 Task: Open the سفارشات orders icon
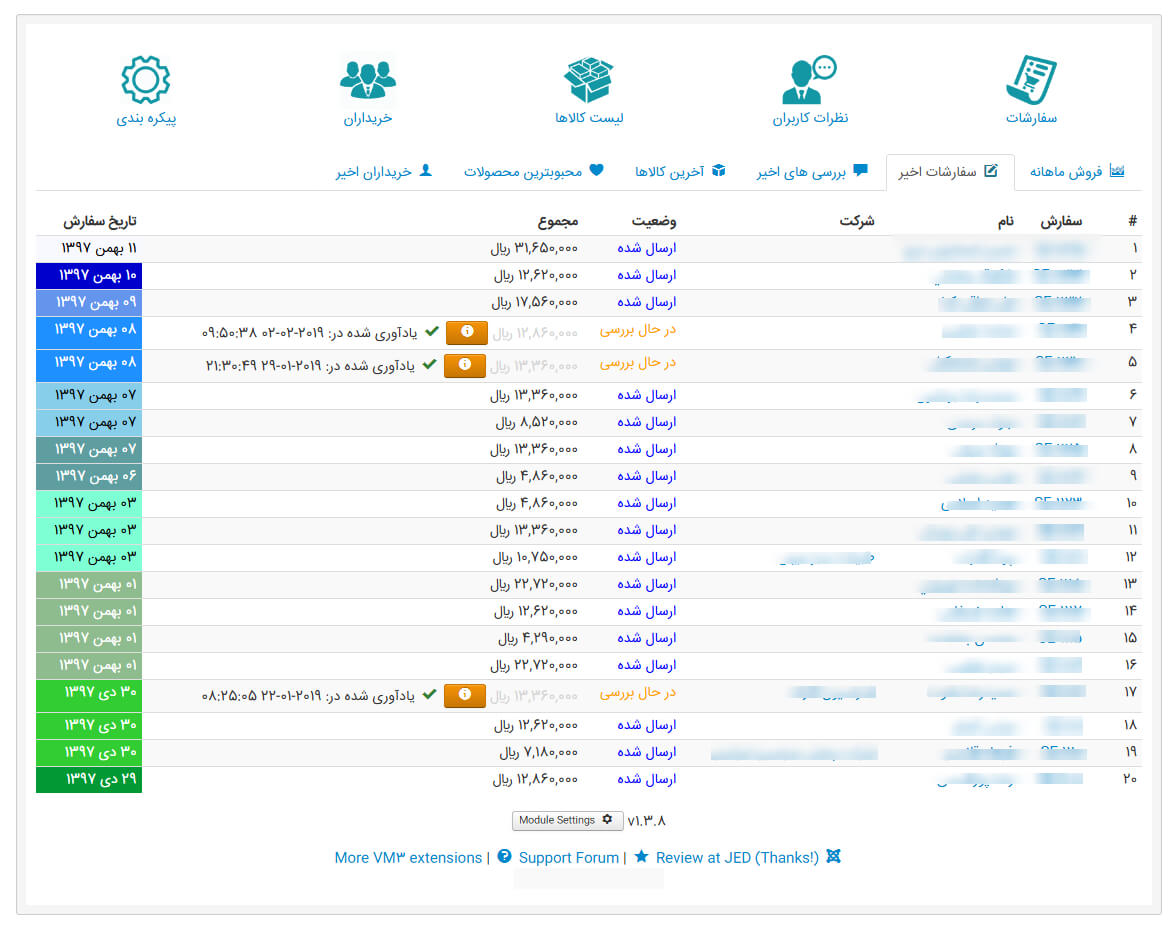pos(1031,80)
